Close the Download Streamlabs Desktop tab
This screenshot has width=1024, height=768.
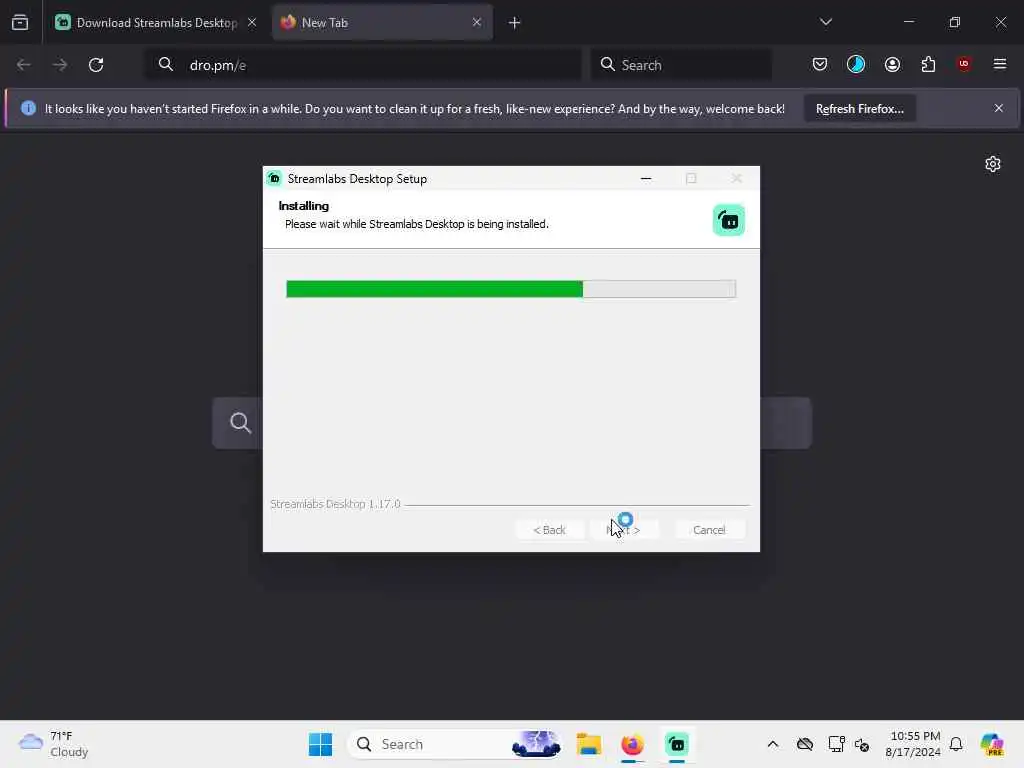coord(252,23)
